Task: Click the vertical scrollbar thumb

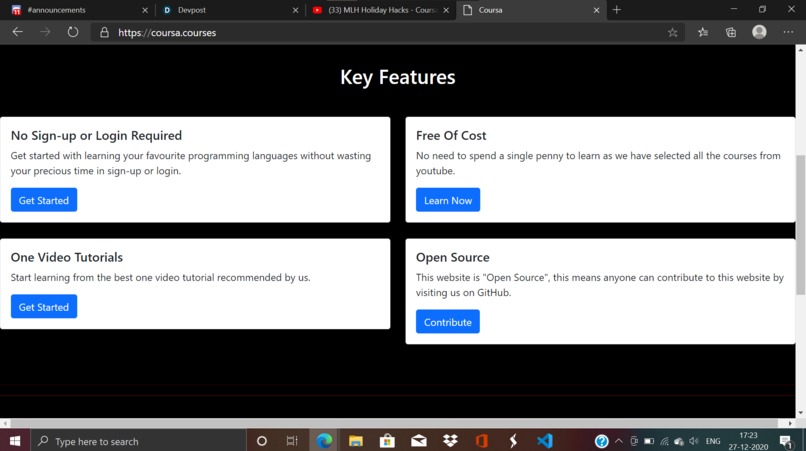Action: pyautogui.click(x=800, y=225)
